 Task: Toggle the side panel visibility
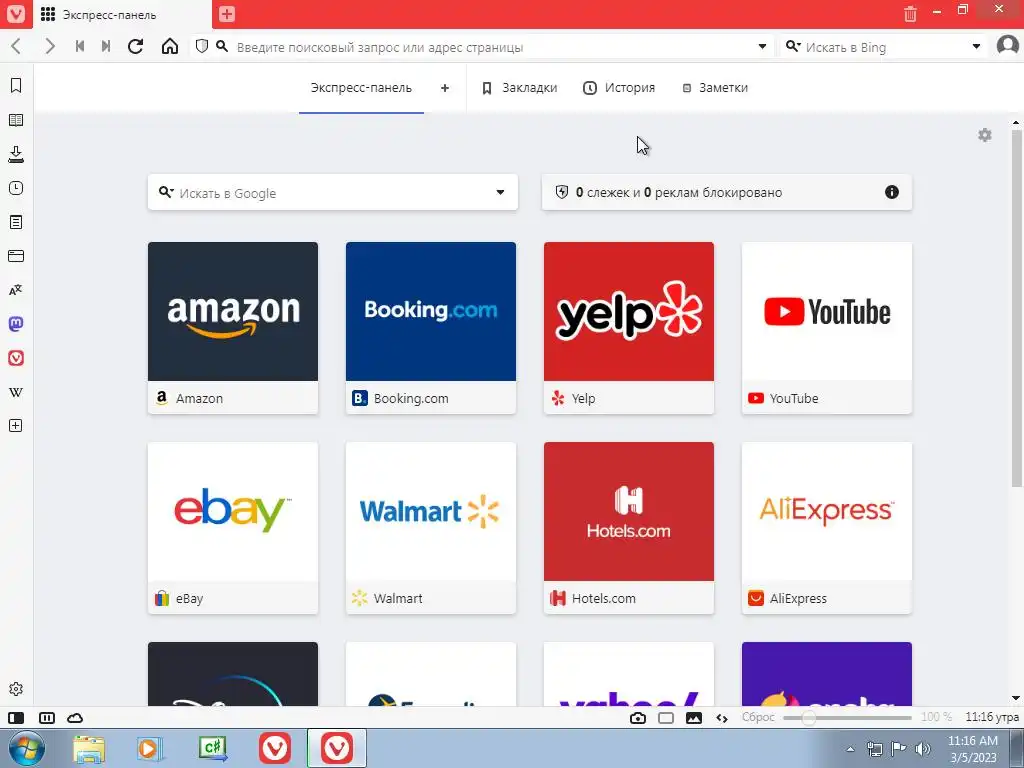tap(16, 718)
